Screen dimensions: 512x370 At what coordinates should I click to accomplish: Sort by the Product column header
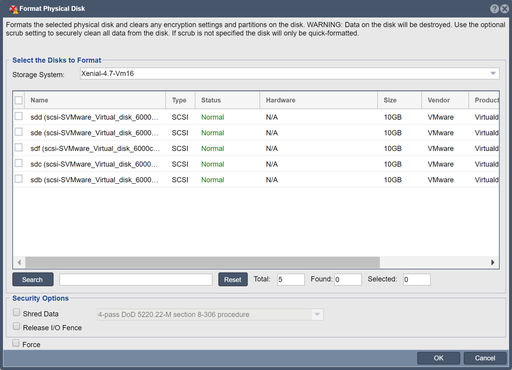(x=484, y=100)
